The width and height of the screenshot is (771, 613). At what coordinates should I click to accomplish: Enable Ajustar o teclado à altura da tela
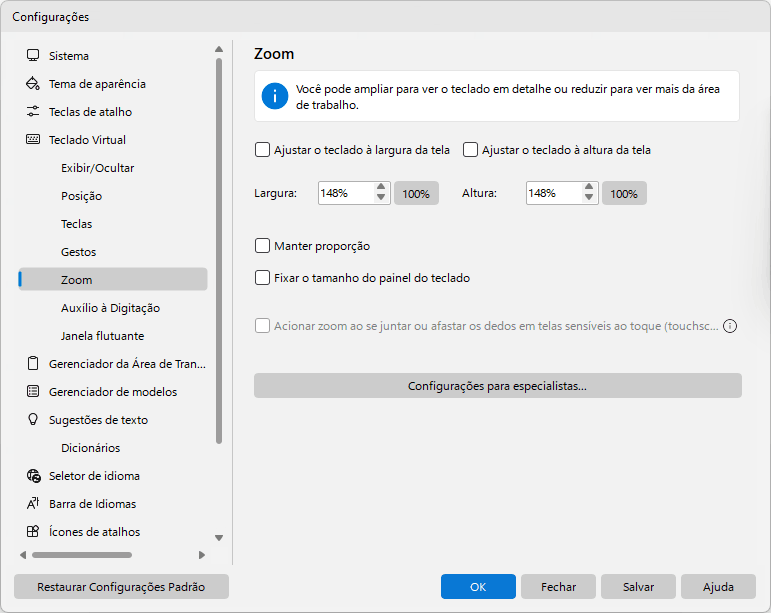tap(471, 149)
